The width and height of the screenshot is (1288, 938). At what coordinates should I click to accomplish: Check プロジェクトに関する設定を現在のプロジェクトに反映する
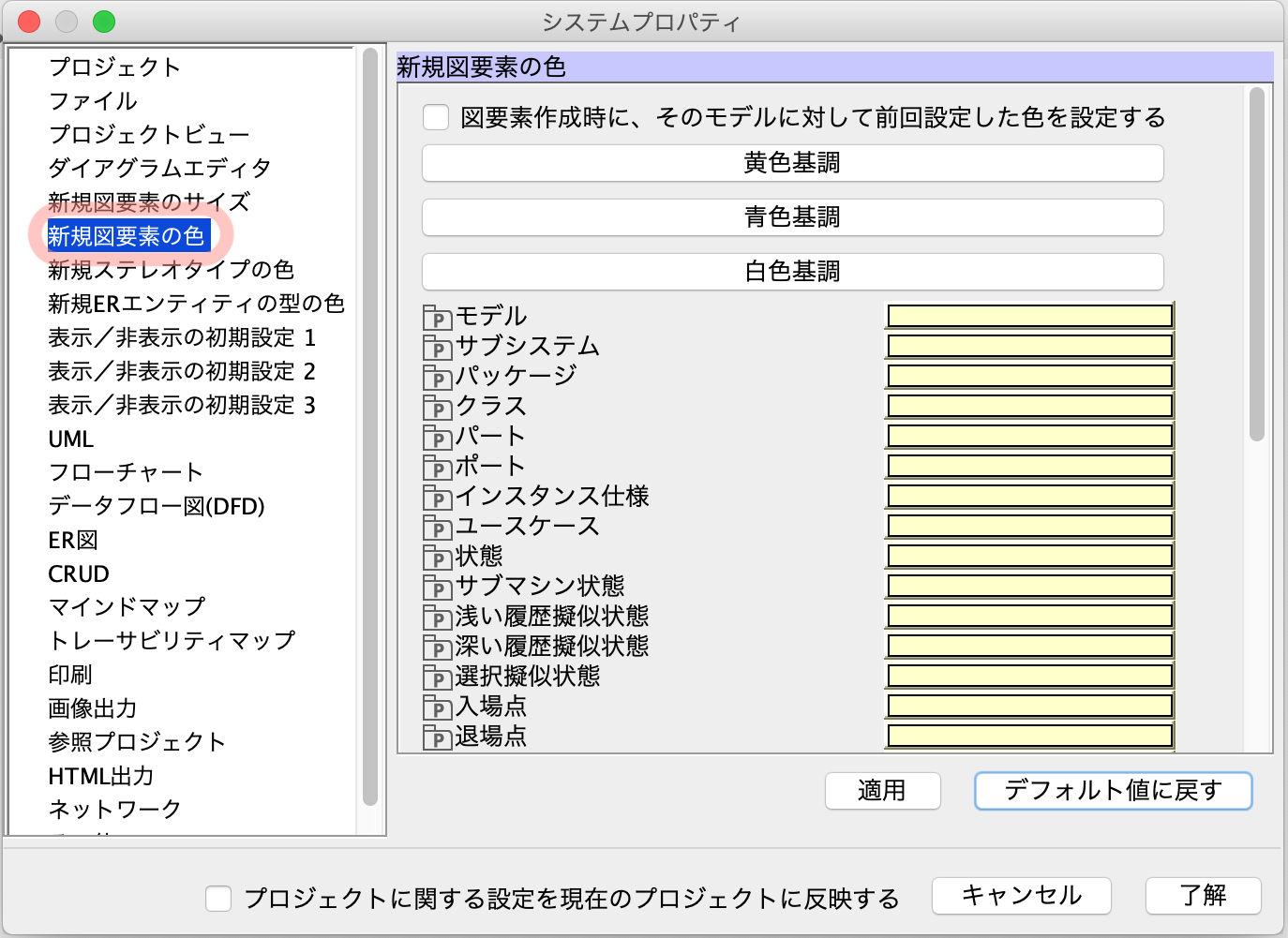tap(217, 898)
